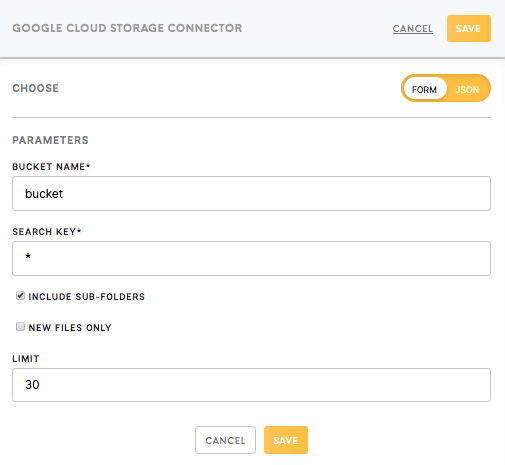Click the Parameters section heading
The height and width of the screenshot is (465, 505).
click(x=50, y=140)
